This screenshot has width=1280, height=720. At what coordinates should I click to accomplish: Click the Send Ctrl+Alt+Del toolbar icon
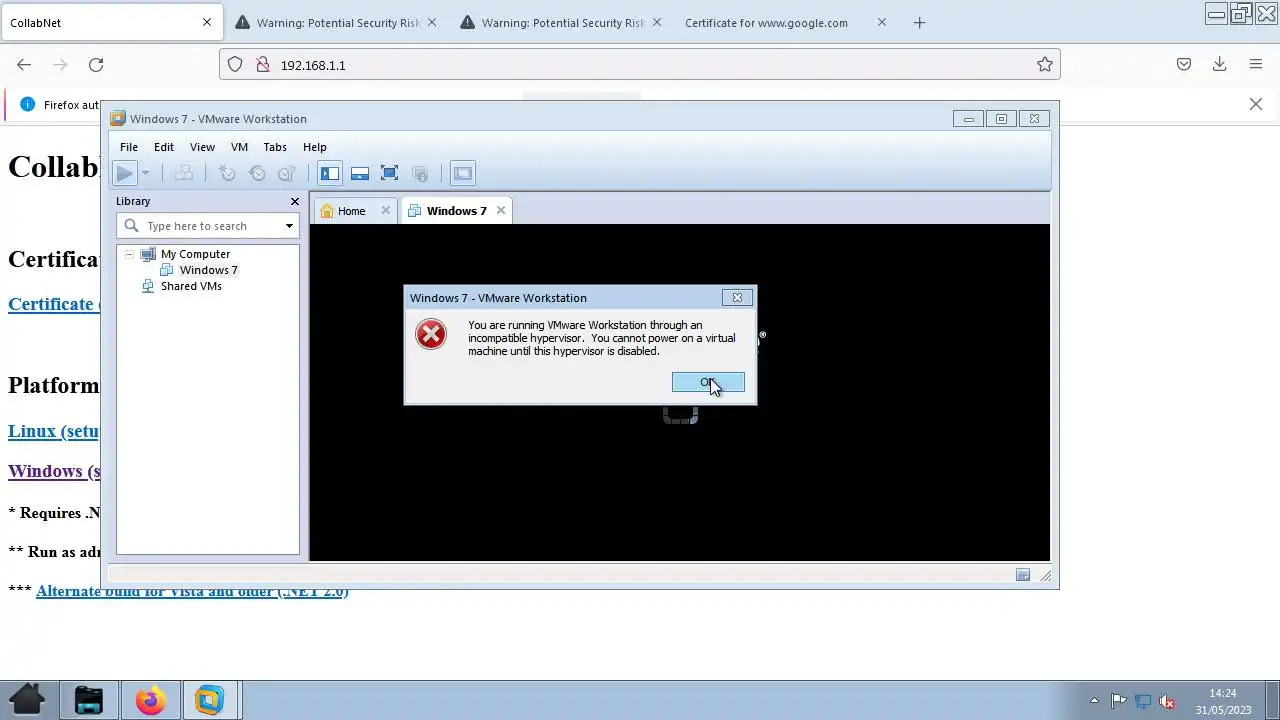coord(184,174)
